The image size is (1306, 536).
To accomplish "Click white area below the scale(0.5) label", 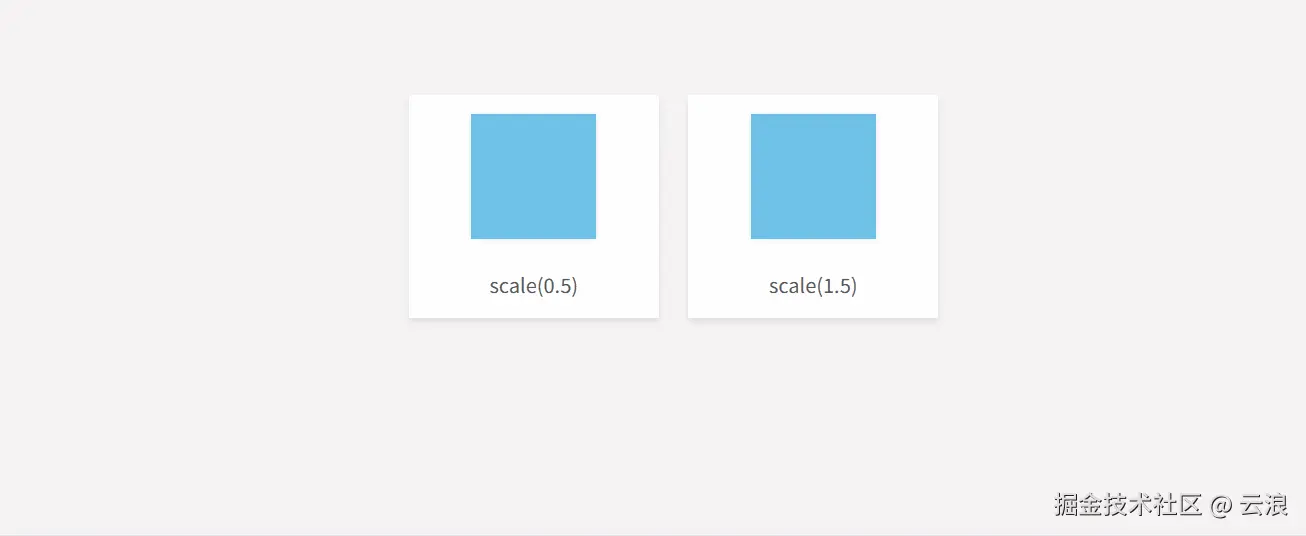I will click(533, 308).
